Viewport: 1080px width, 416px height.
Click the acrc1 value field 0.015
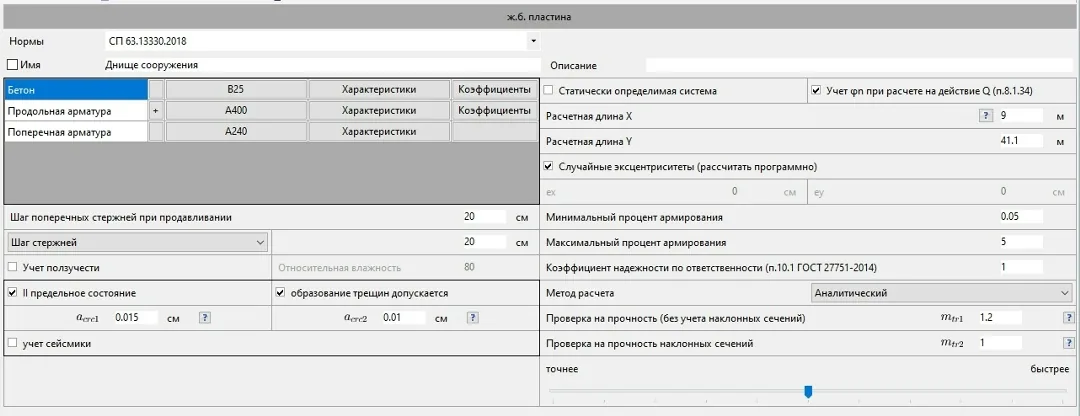135,318
